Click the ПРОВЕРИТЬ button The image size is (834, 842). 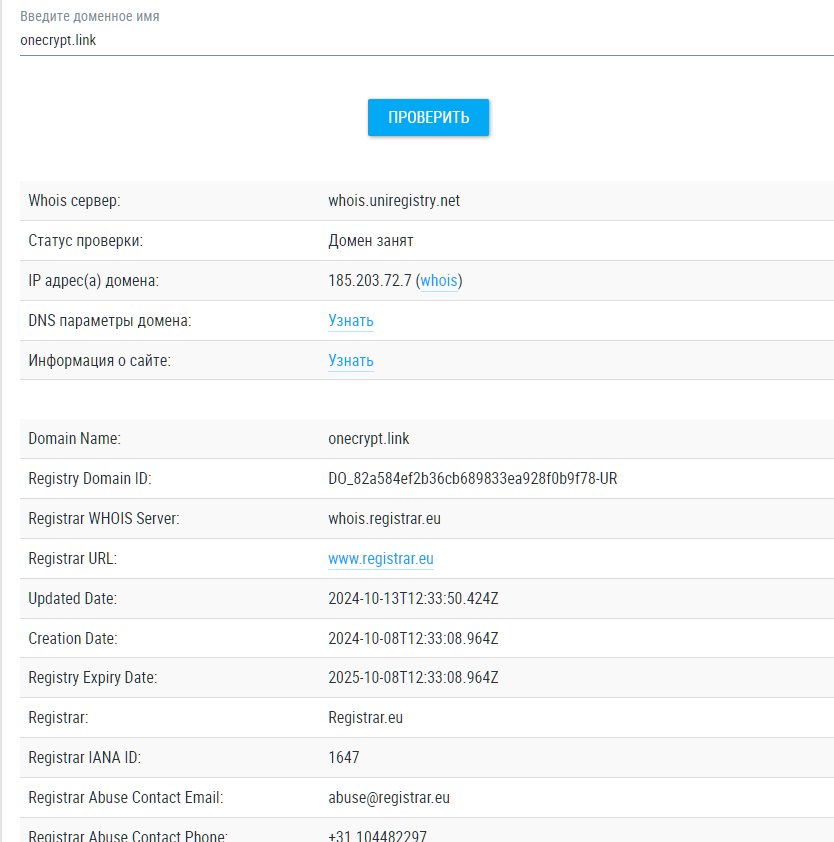tap(428, 117)
